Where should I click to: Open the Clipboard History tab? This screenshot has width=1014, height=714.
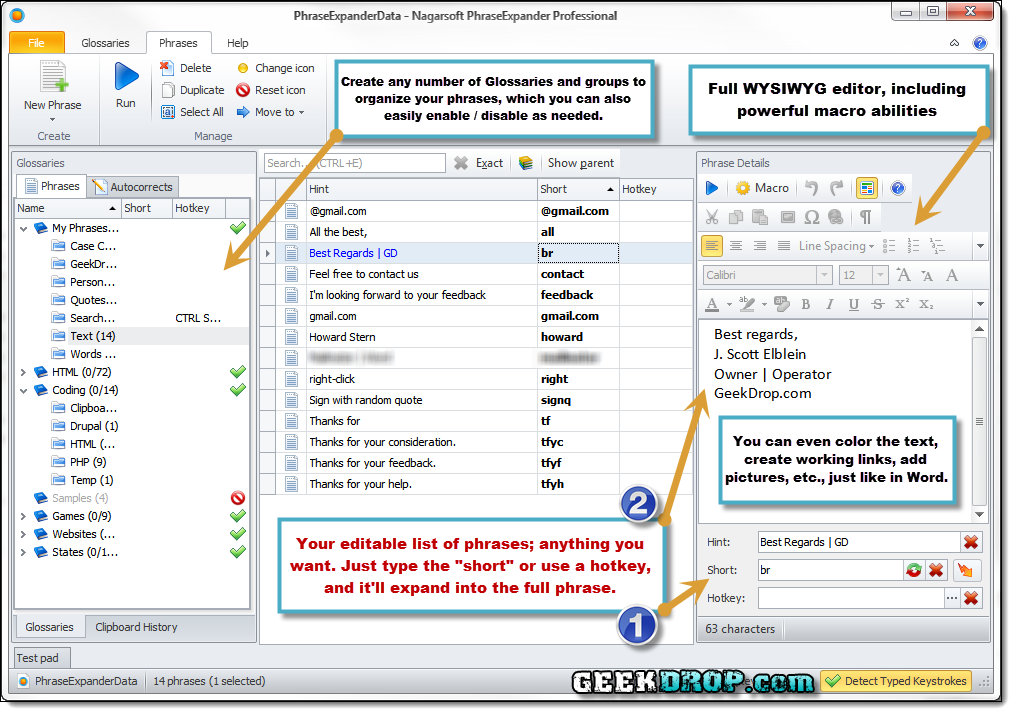click(136, 627)
